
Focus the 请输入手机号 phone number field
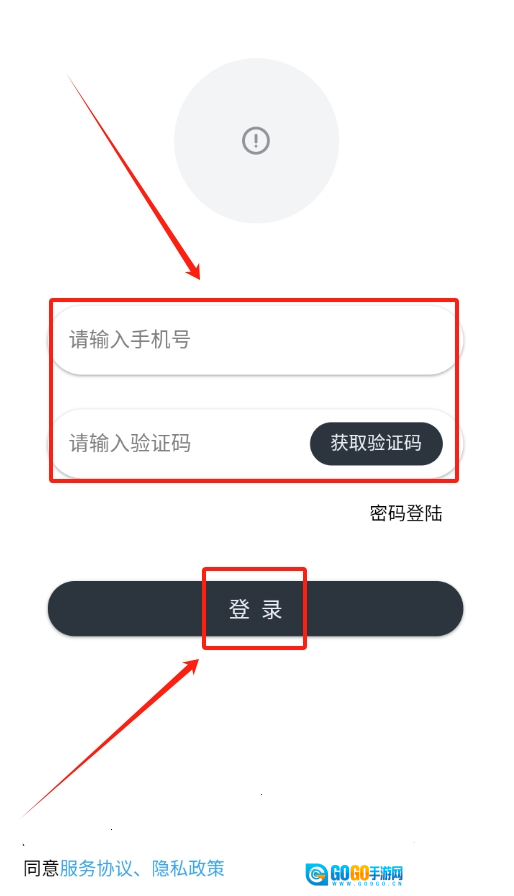point(255,340)
